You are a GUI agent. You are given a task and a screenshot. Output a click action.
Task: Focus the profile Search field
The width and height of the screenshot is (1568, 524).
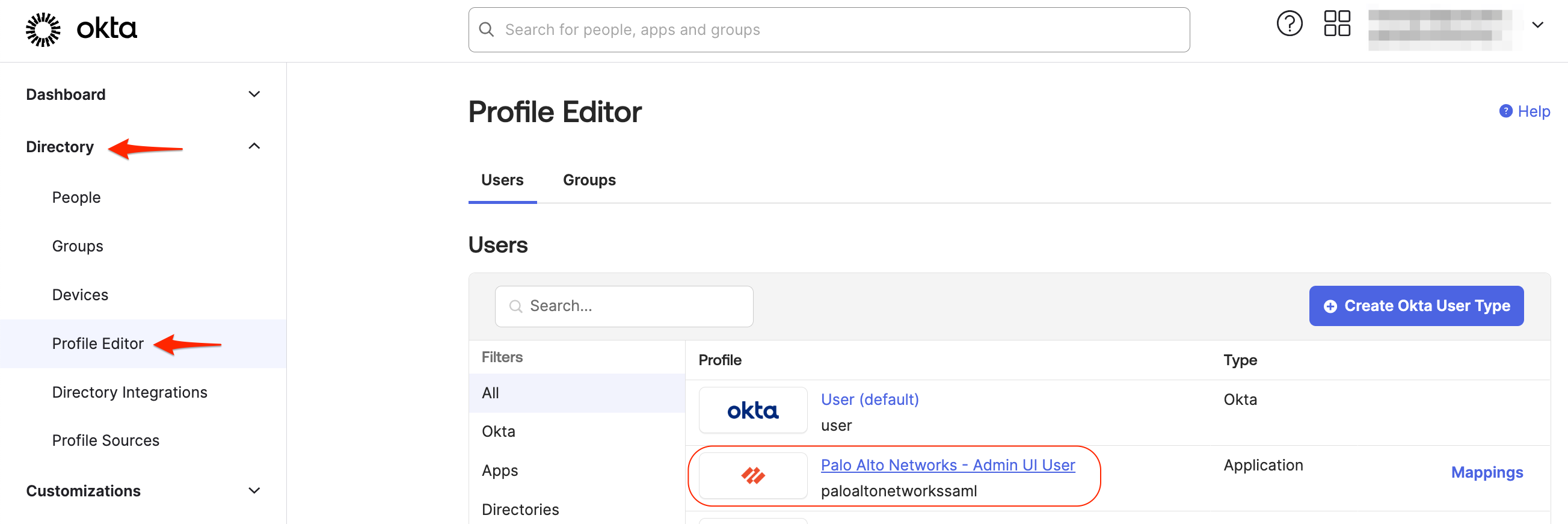click(624, 306)
